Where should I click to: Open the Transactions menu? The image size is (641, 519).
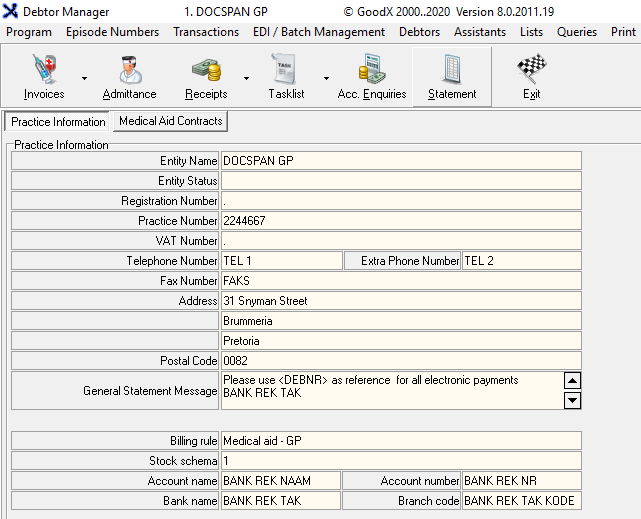click(206, 32)
